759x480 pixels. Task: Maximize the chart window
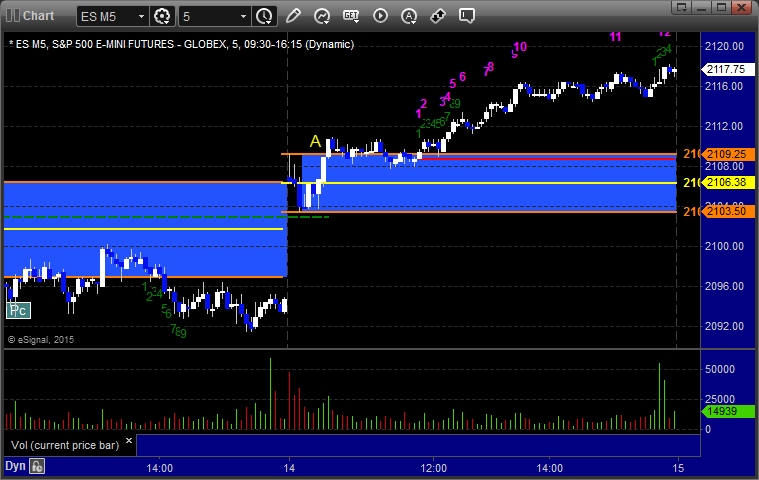click(x=721, y=7)
